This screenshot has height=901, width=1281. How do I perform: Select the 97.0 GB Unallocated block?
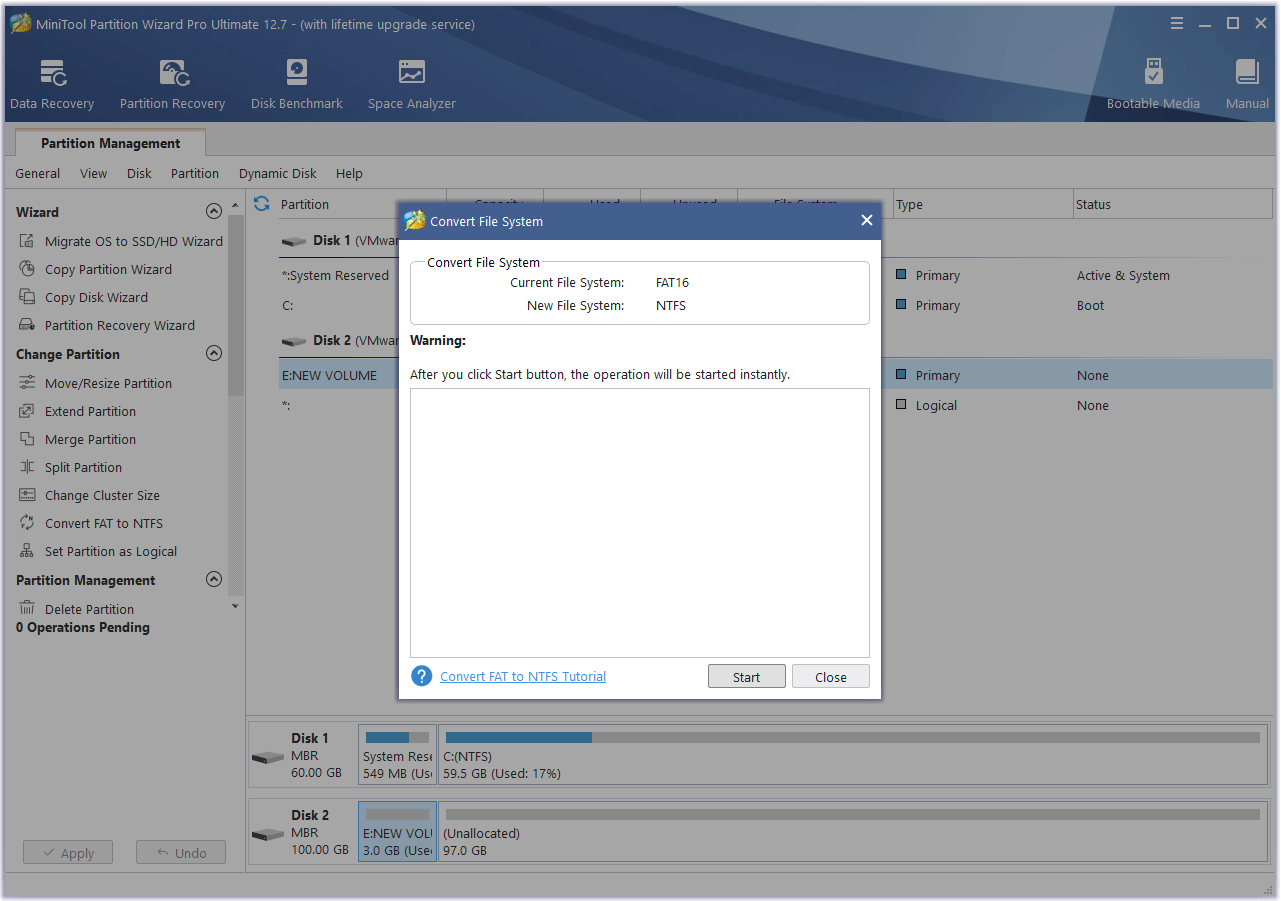(853, 832)
